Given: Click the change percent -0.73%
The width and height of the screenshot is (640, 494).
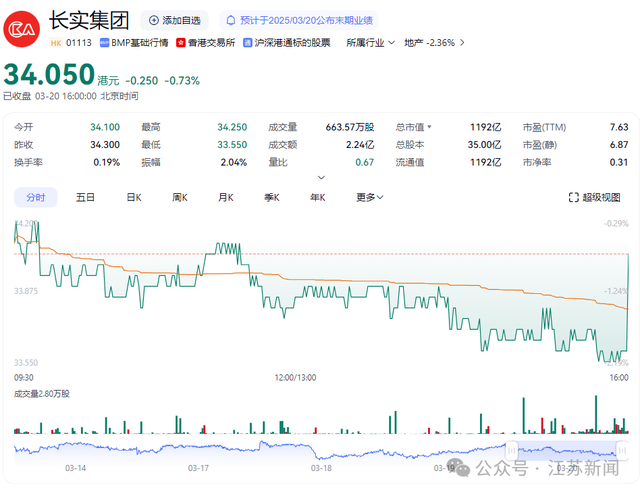Looking at the screenshot, I should tap(182, 81).
